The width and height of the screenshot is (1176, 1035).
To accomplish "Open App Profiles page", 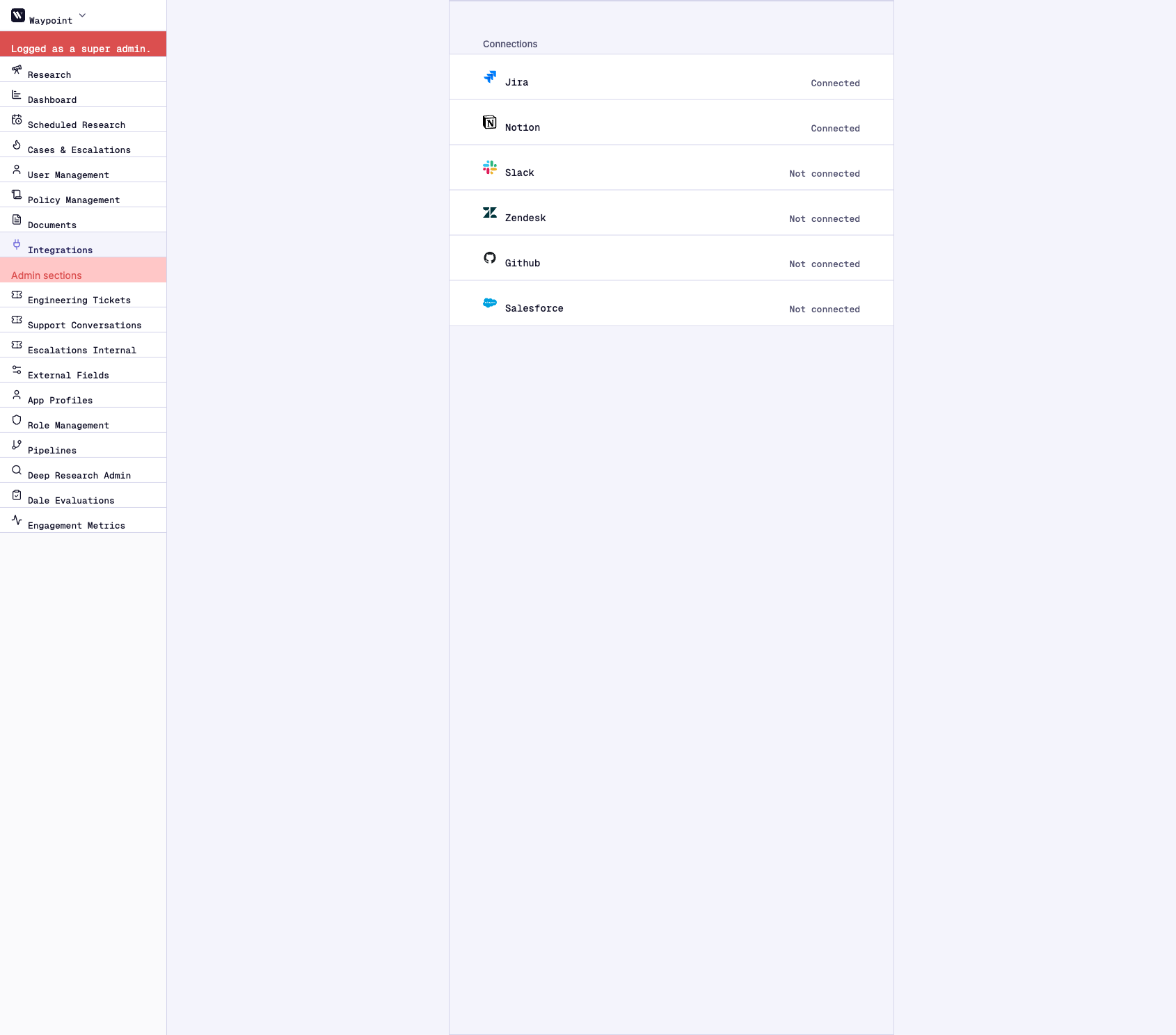I will (83, 395).
